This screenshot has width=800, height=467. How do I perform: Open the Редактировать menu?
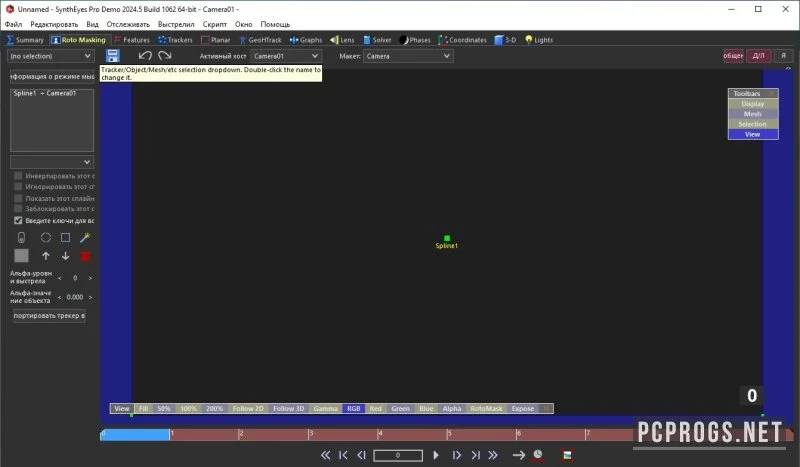(x=54, y=24)
